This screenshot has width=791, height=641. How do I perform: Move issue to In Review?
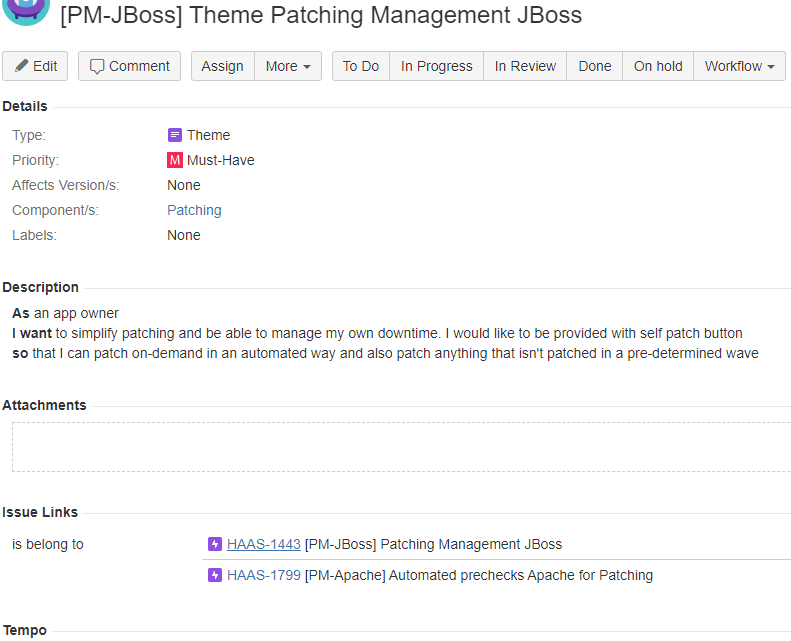[x=525, y=66]
